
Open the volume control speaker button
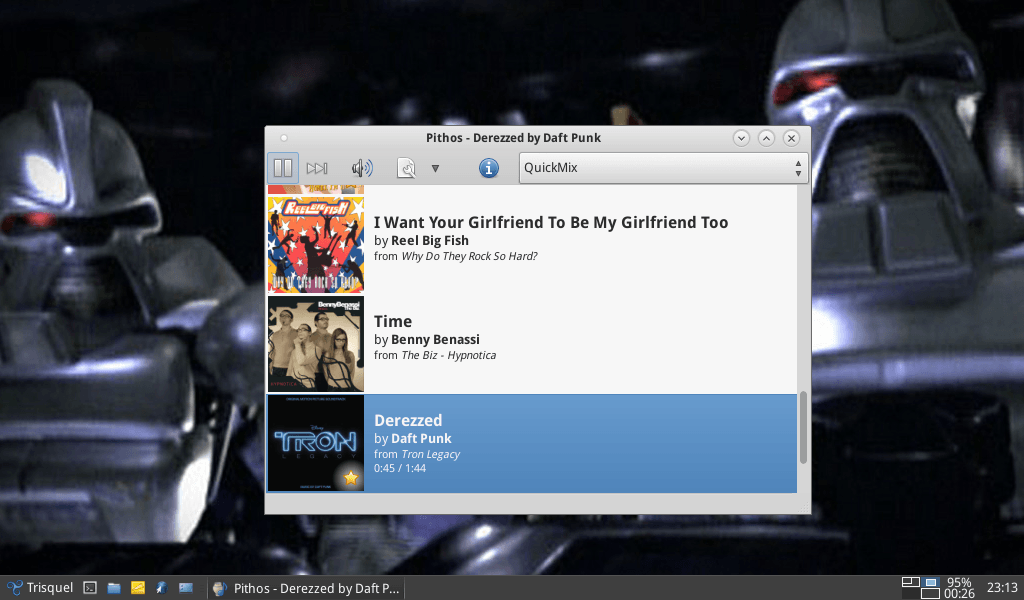click(x=362, y=168)
